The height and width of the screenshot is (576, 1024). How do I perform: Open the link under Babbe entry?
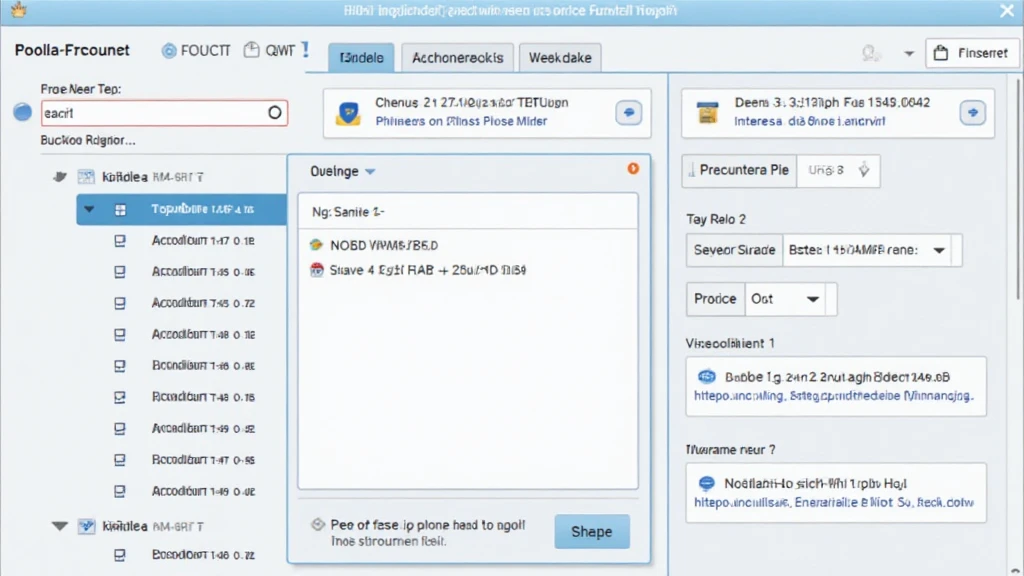tap(833, 396)
